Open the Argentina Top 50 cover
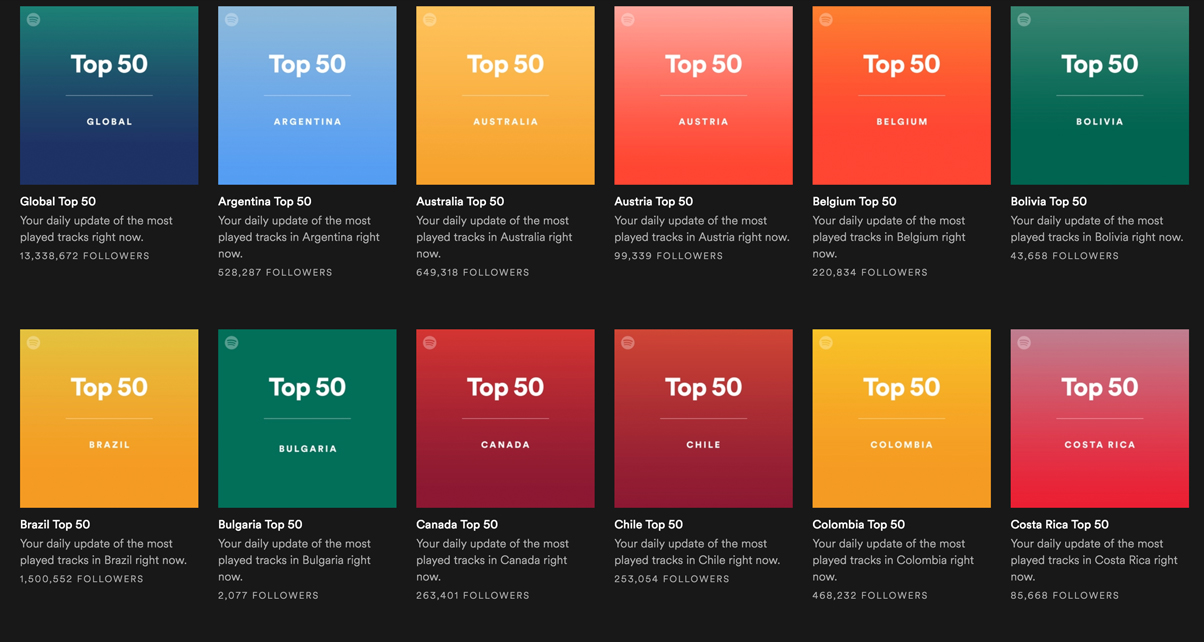Image resolution: width=1204 pixels, height=642 pixels. coord(307,95)
